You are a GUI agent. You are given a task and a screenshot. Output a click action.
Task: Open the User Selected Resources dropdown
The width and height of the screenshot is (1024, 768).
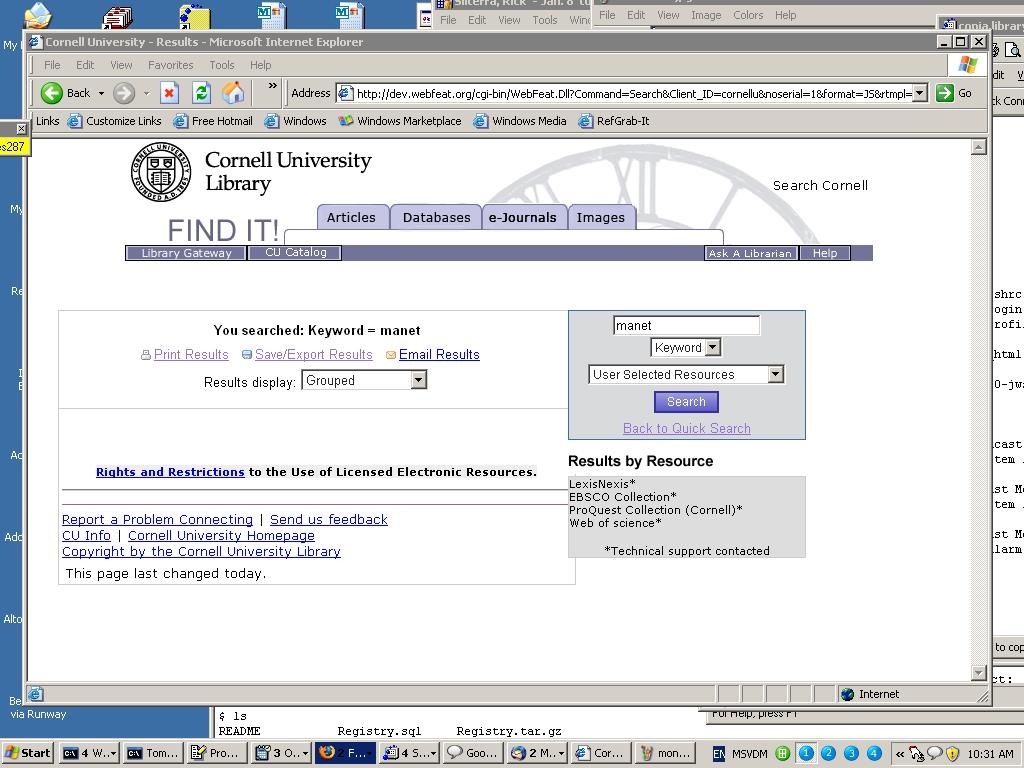tap(686, 374)
